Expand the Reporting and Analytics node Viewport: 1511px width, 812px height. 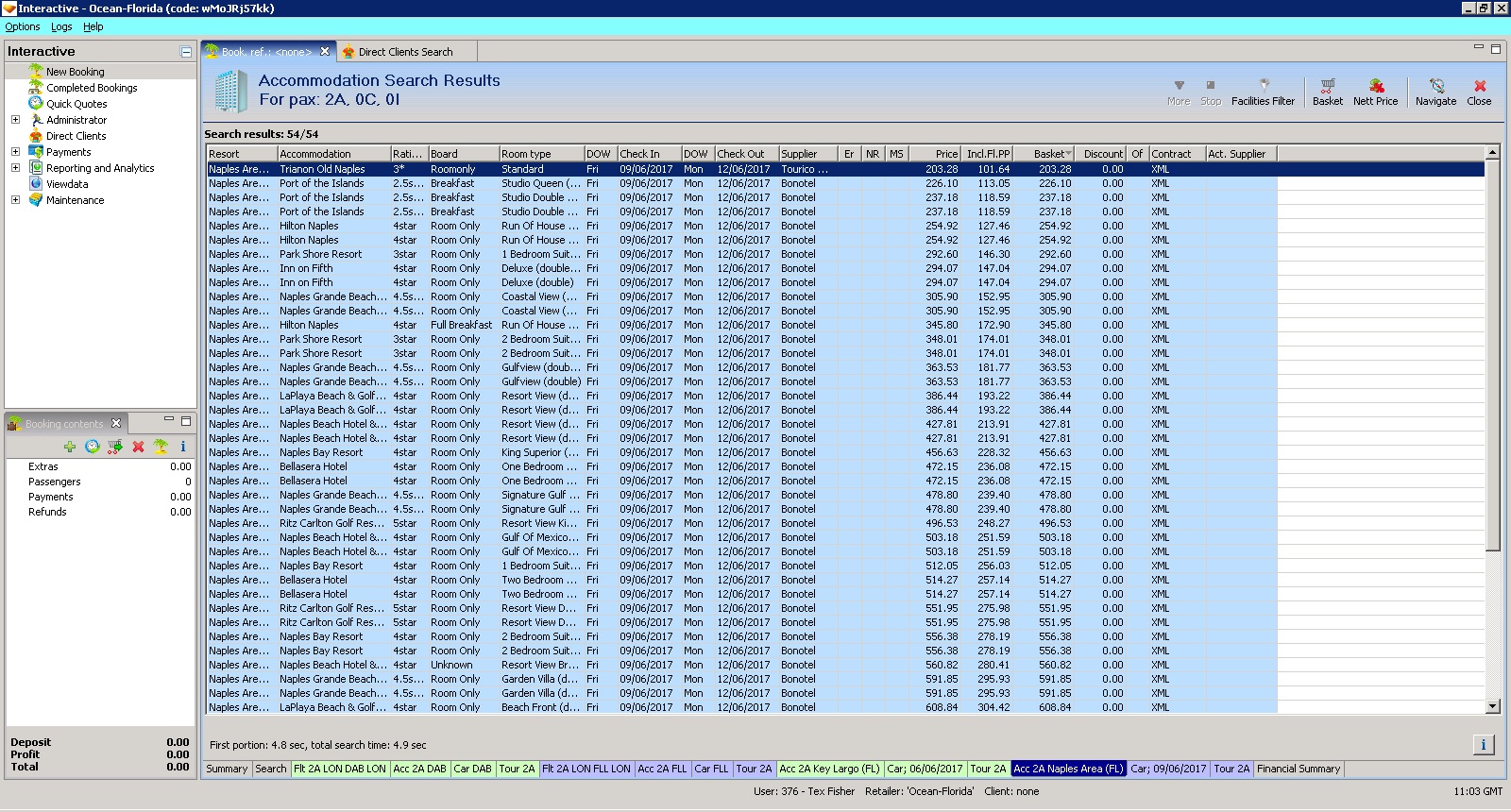(15, 168)
